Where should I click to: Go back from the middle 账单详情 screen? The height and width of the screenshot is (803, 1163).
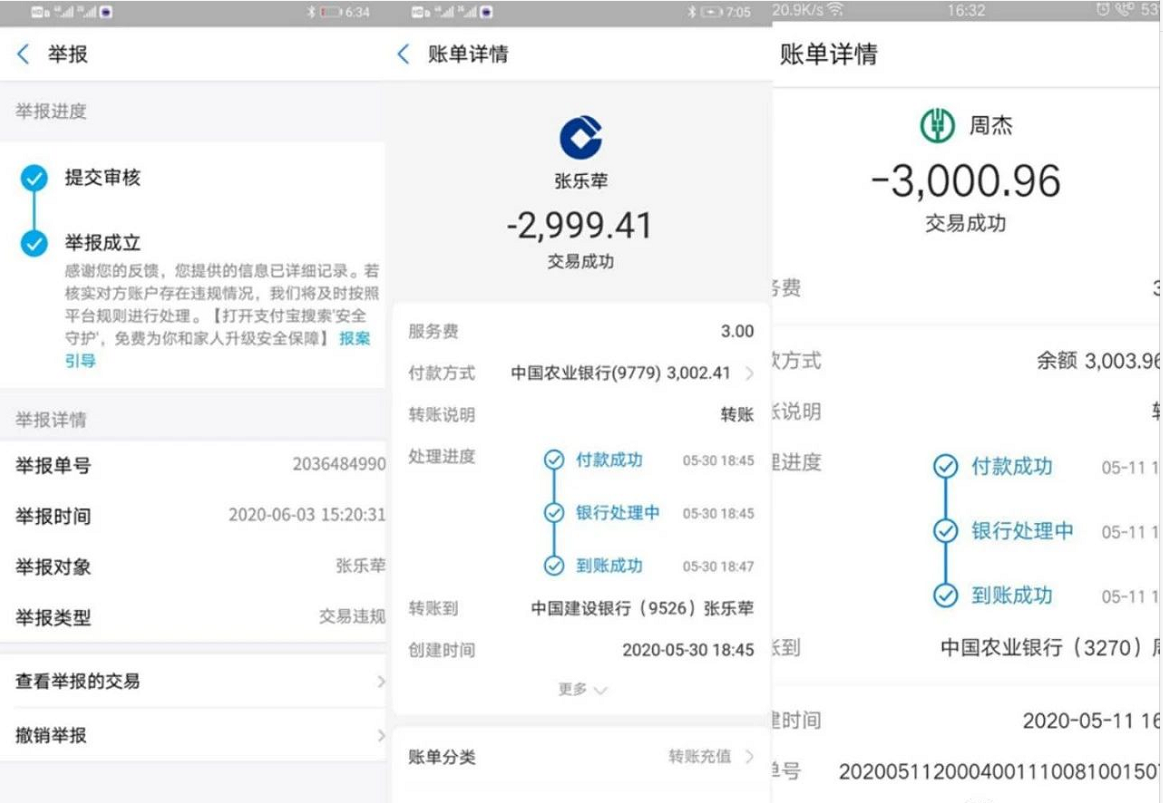pos(404,54)
